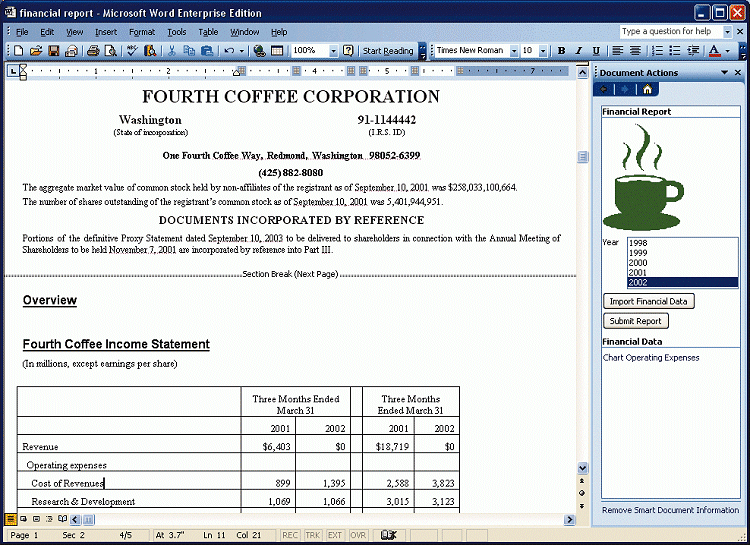Click spelling status book icon
The width and height of the screenshot is (750, 545).
pos(388,535)
